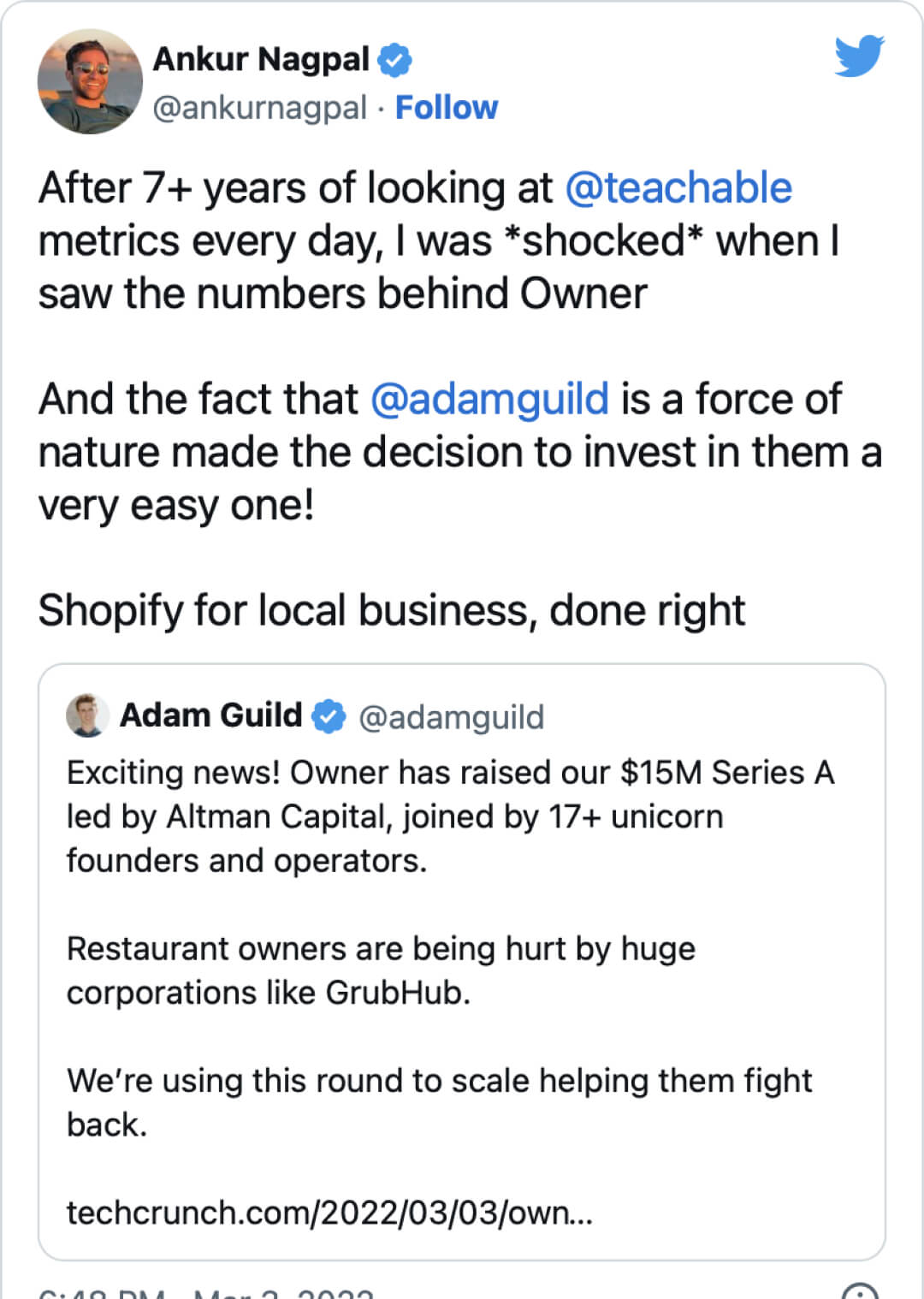924x1299 pixels.
Task: Click the tweet timestamp at the bottom
Action: [x=206, y=1291]
